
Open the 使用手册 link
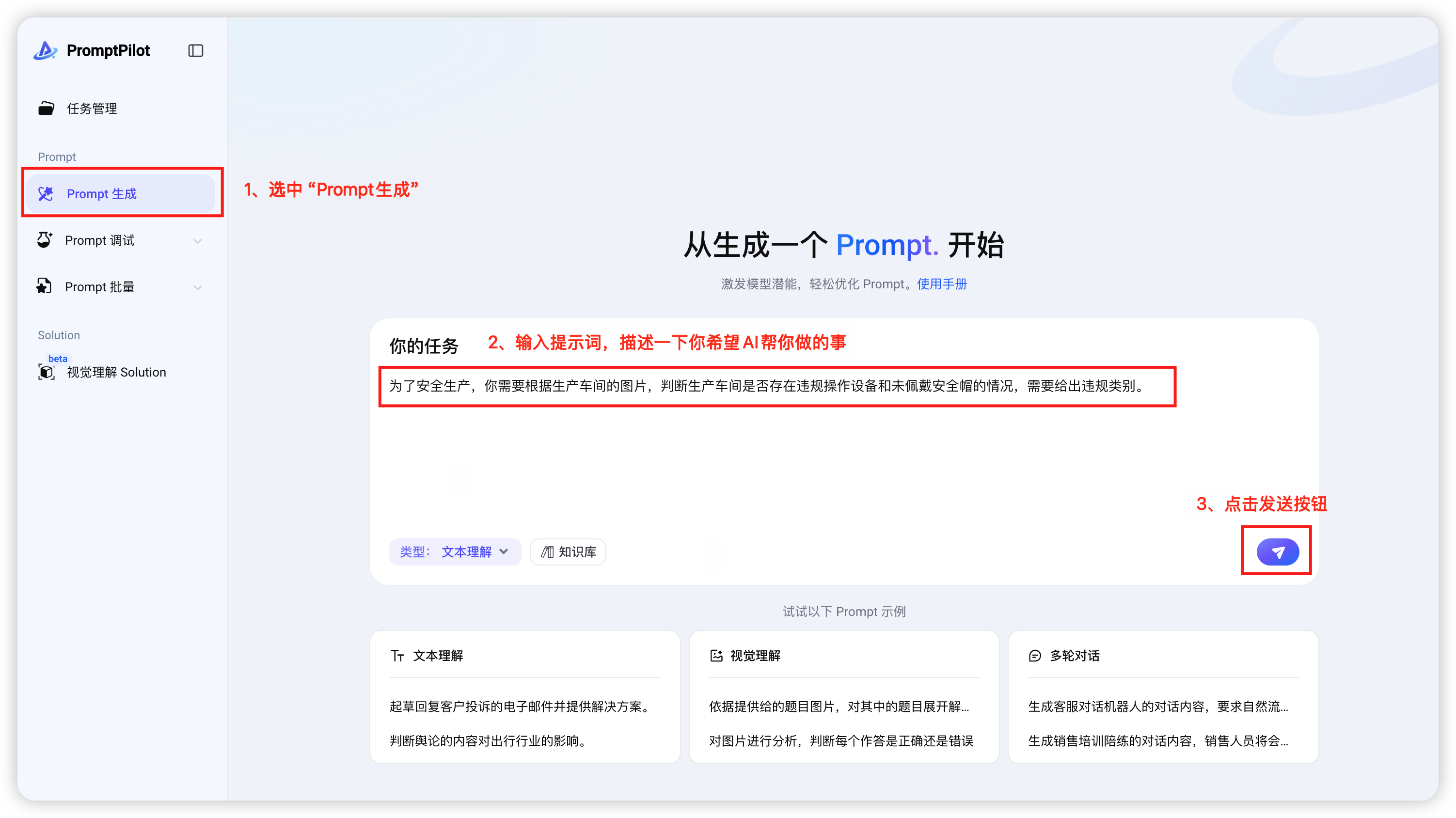pos(942,284)
